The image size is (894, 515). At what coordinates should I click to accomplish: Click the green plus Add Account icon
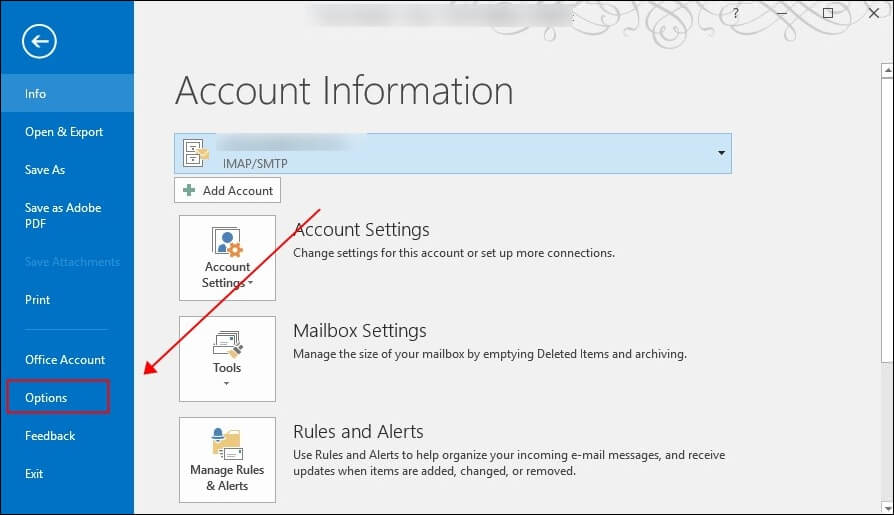click(189, 191)
